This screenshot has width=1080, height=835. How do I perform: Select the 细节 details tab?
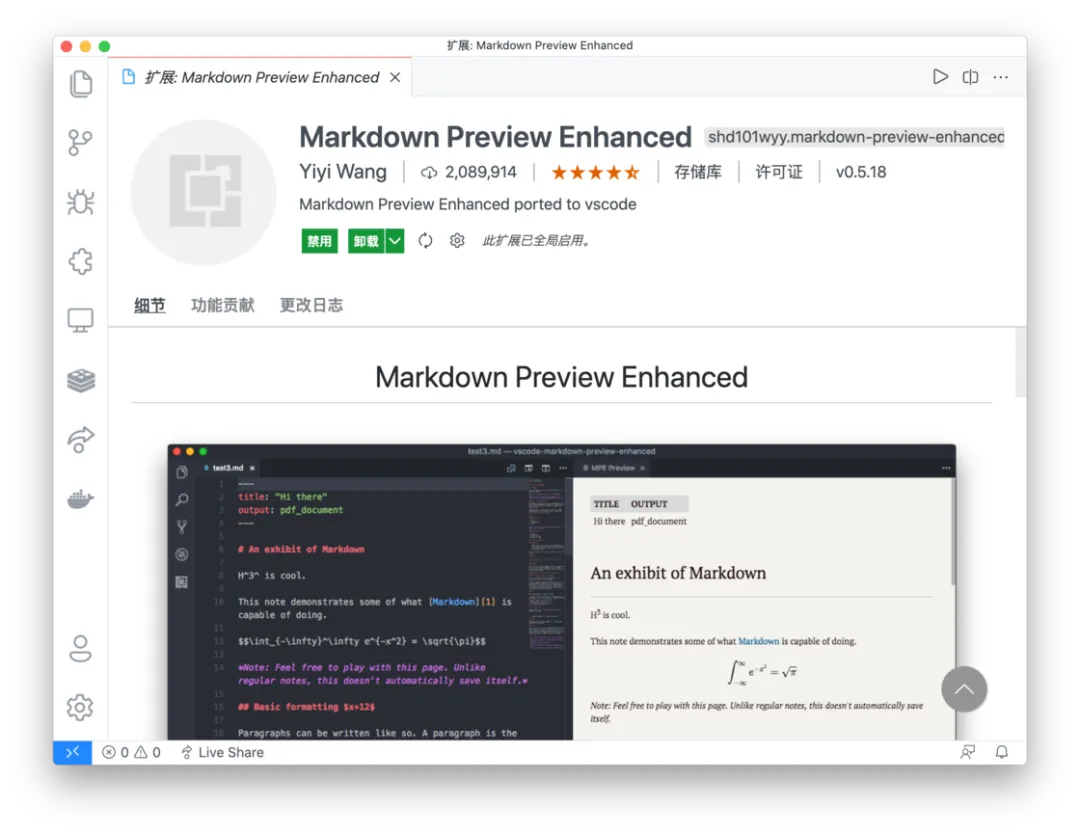(x=149, y=305)
